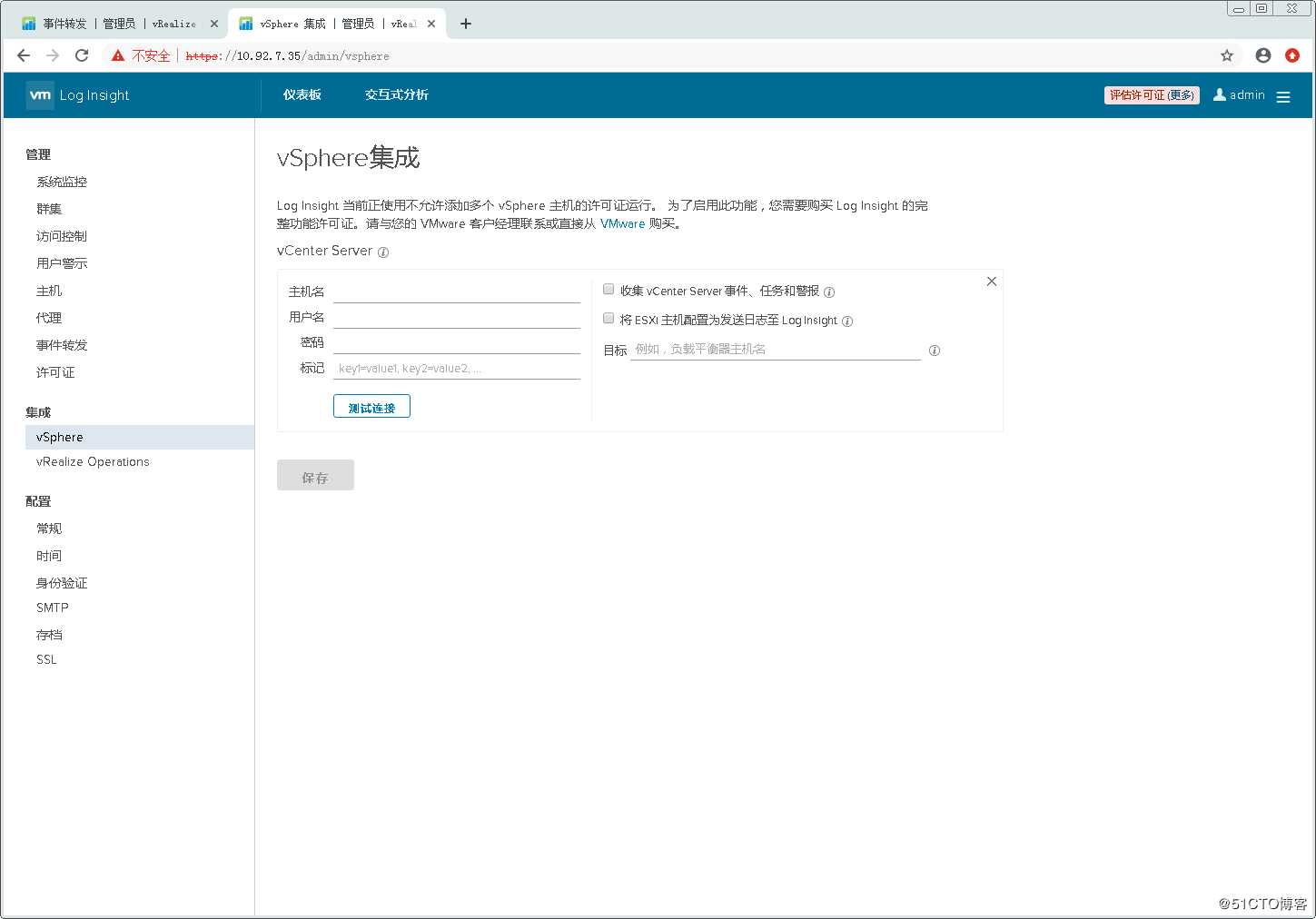Open 主机 in the sidebar
1316x919 pixels.
click(x=49, y=291)
